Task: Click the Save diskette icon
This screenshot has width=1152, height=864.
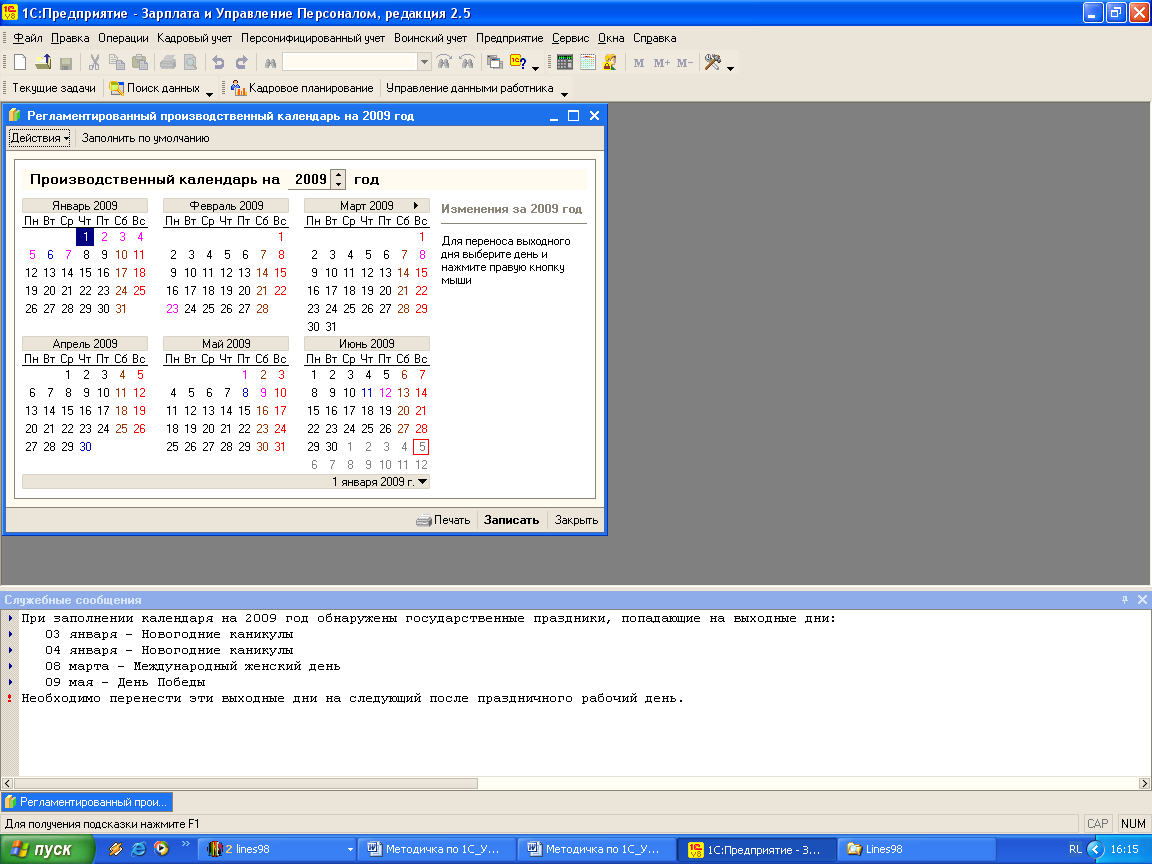Action: coord(66,62)
